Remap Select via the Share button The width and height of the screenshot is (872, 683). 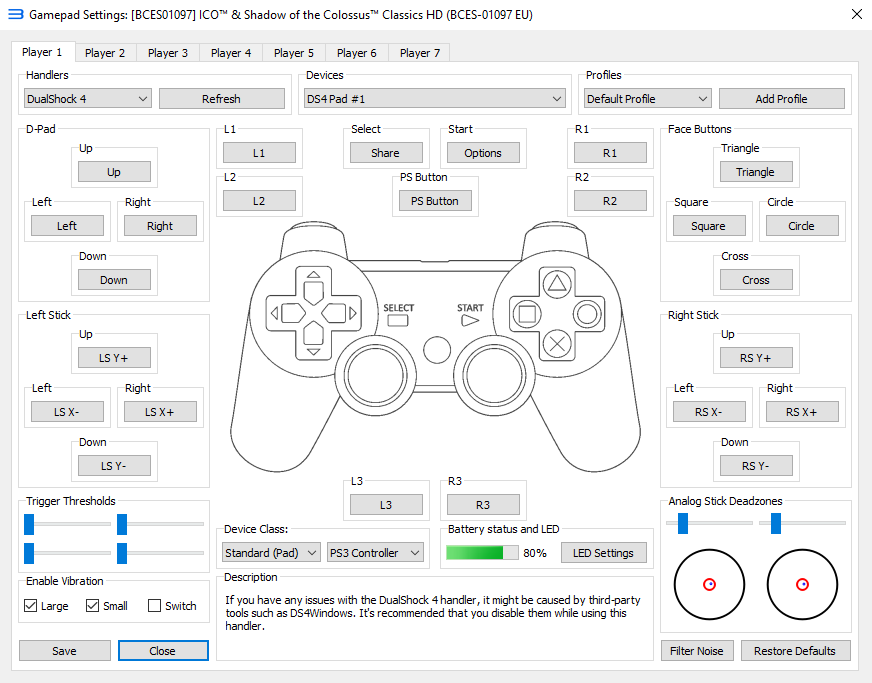(386, 153)
